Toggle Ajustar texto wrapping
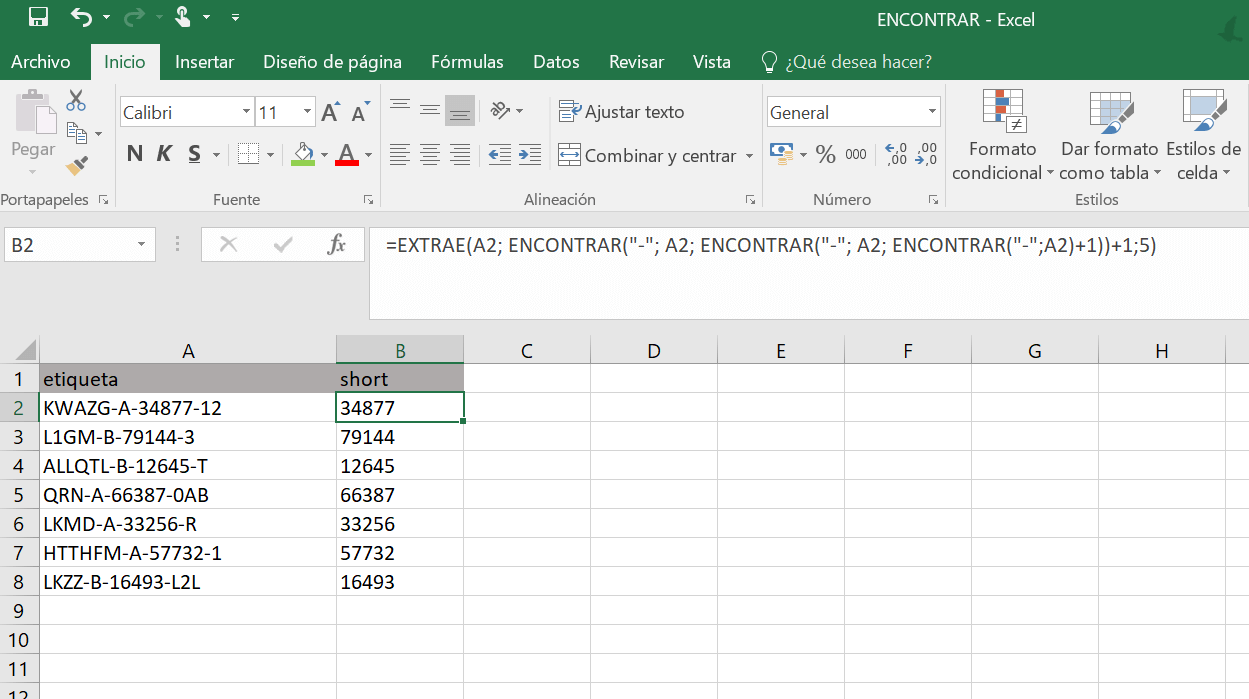 point(621,112)
